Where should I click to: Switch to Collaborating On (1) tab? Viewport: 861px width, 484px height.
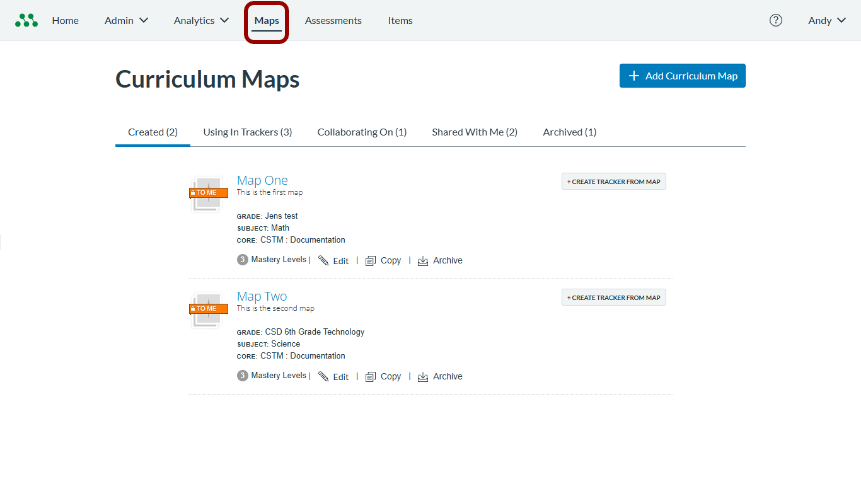pyautogui.click(x=362, y=132)
